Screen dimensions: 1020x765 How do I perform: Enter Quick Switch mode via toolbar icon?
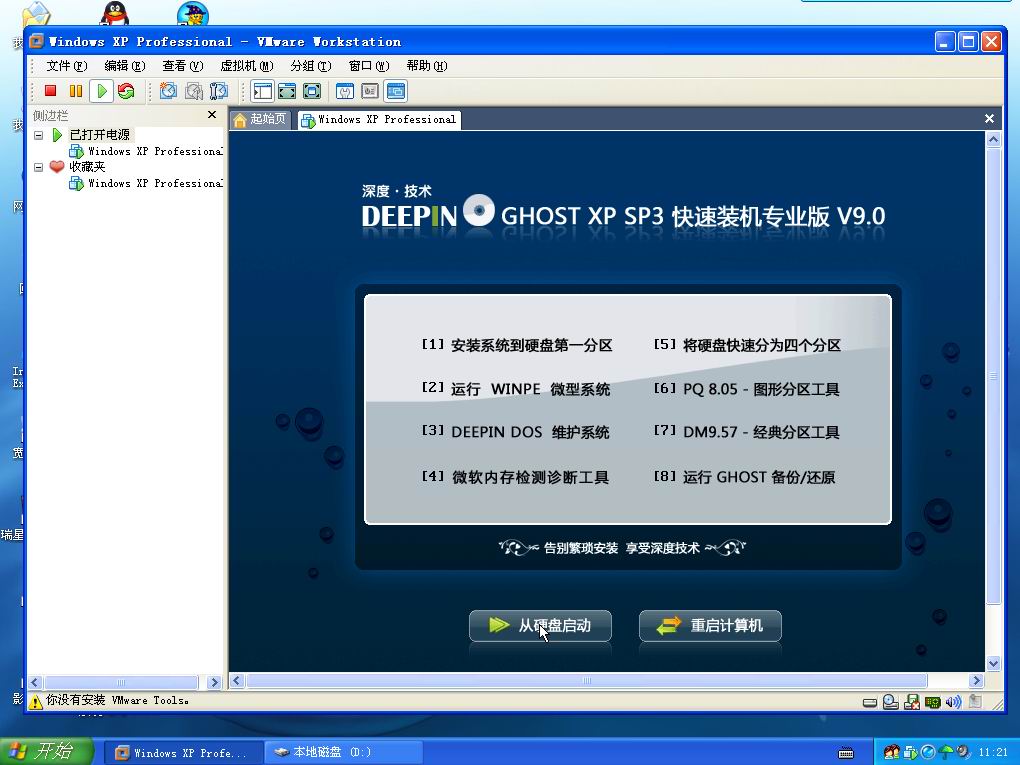pos(287,91)
